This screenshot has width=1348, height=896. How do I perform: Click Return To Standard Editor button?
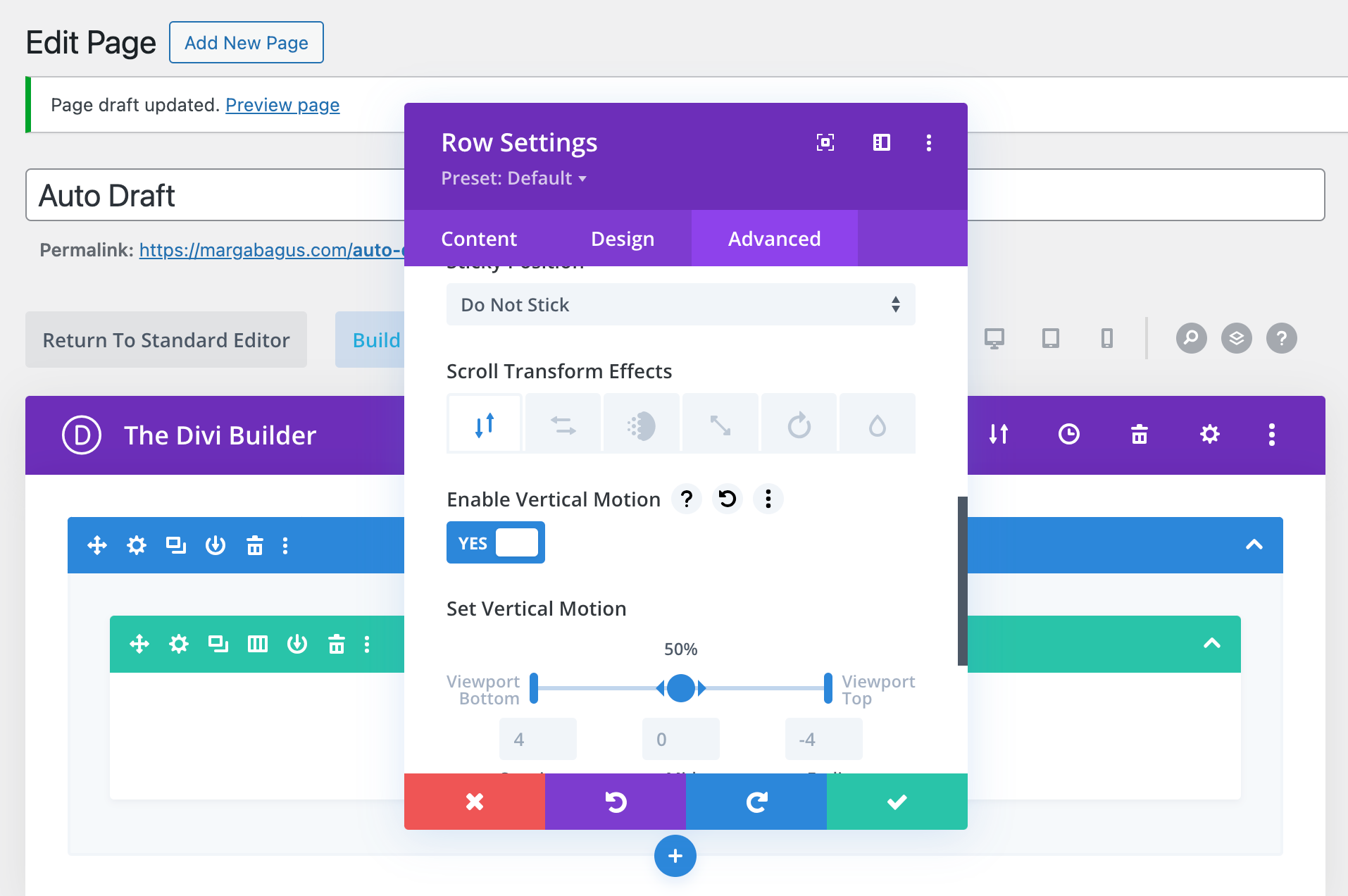click(x=166, y=340)
